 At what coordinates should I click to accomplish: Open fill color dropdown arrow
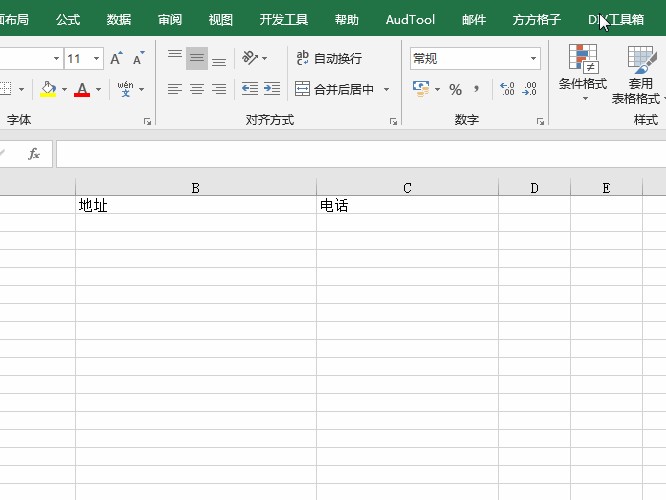[65, 89]
